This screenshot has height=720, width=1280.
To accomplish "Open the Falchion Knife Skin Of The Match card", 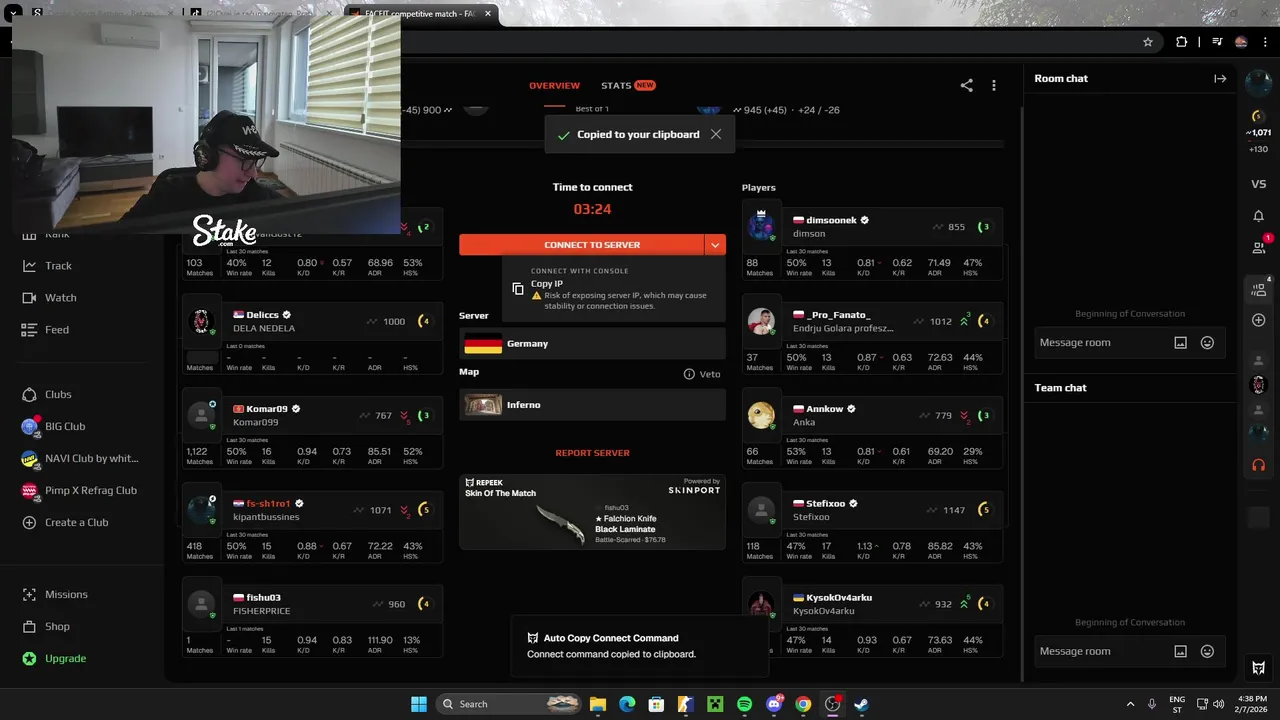I will 592,512.
